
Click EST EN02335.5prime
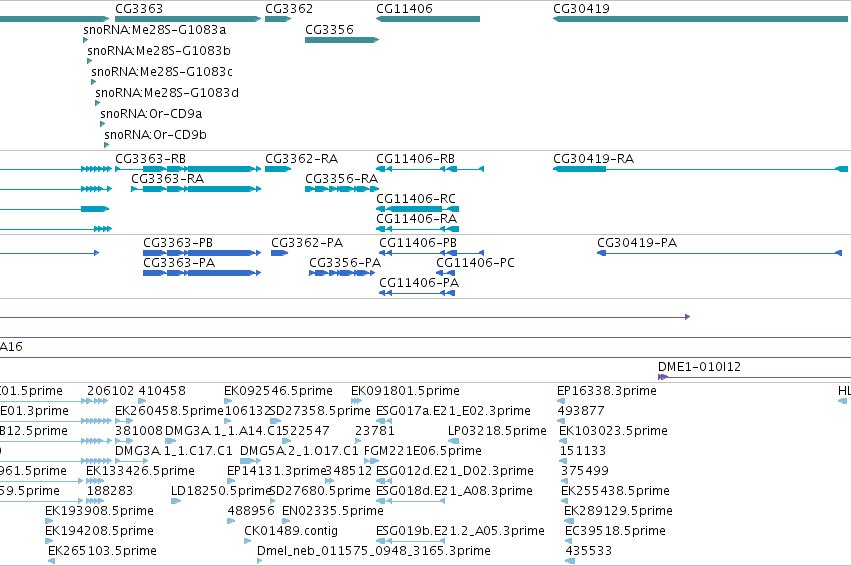click(333, 511)
